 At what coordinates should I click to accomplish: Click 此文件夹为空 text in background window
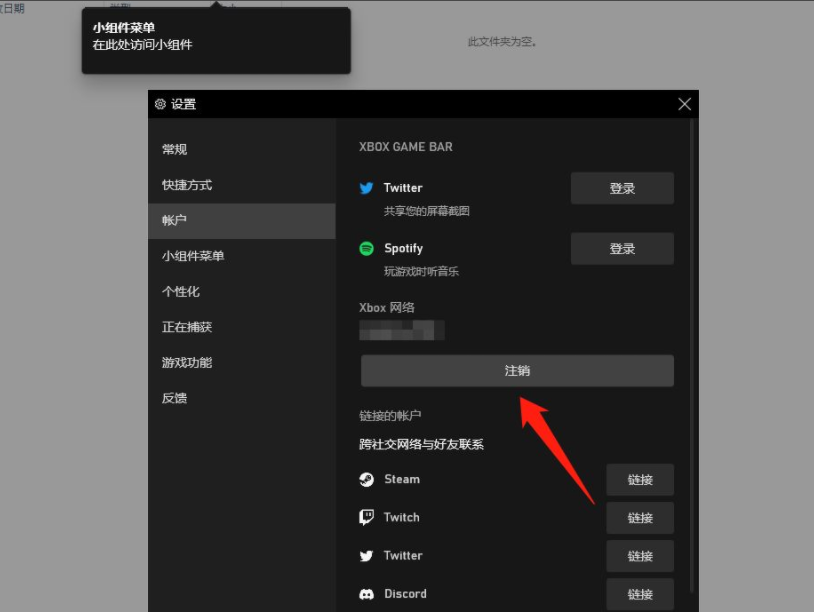coord(502,42)
